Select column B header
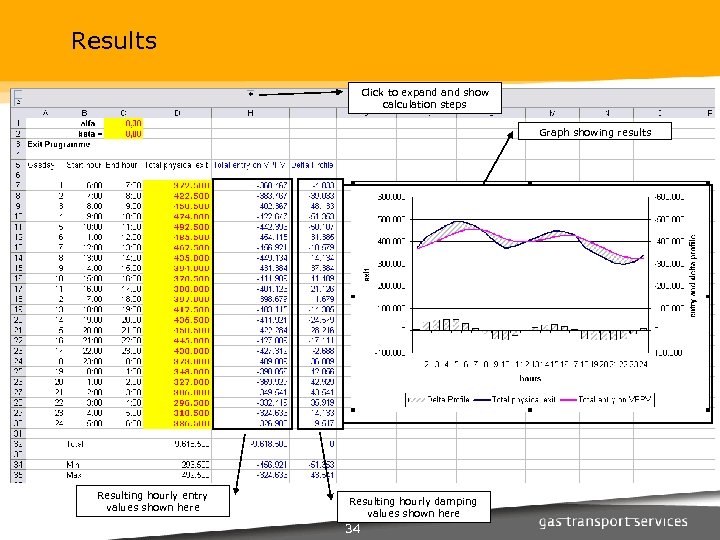 click(x=84, y=112)
